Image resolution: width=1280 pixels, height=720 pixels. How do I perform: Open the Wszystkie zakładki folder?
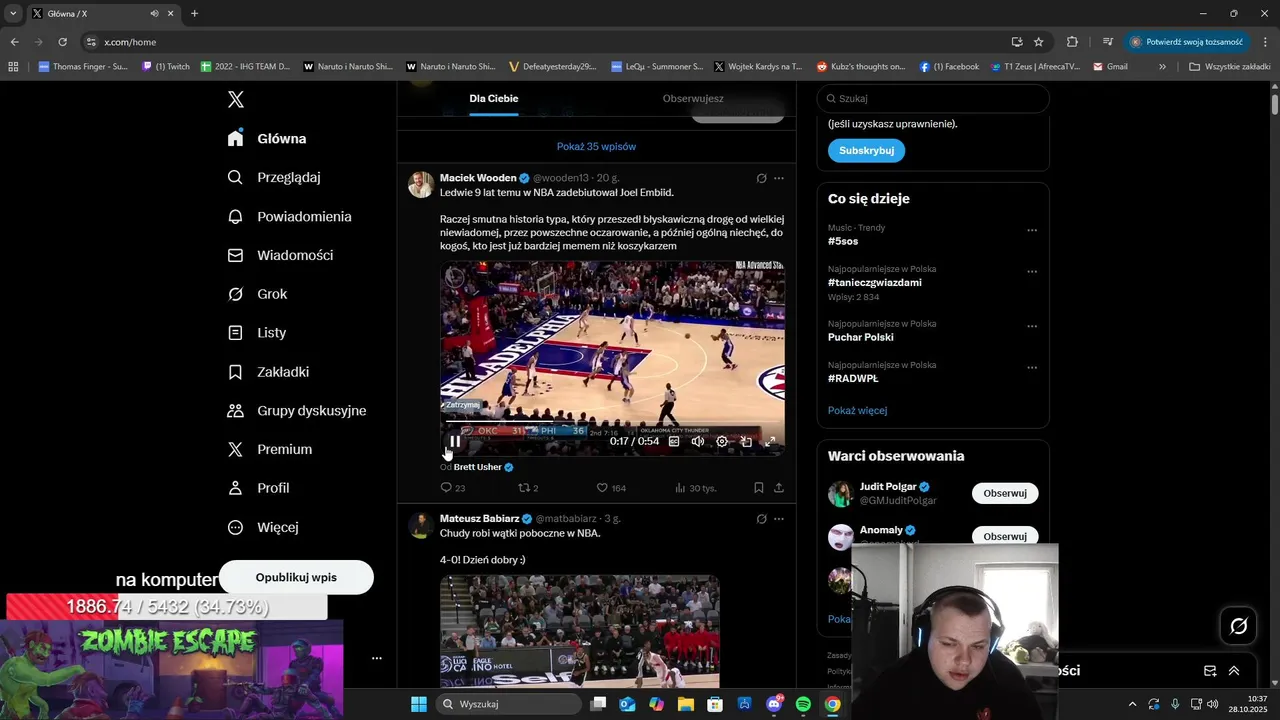point(1230,67)
